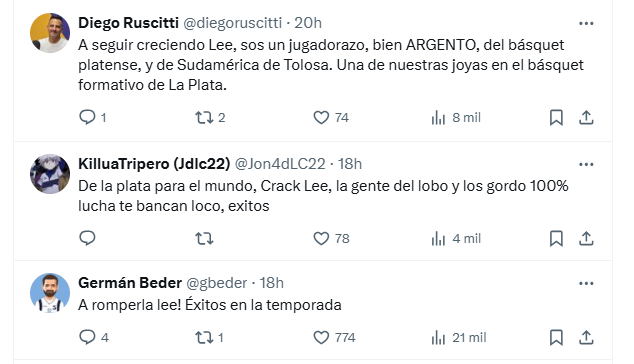Like KilluaTripero's tweet with 78 likes
Viewport: 634px width, 364px height.
(331, 238)
